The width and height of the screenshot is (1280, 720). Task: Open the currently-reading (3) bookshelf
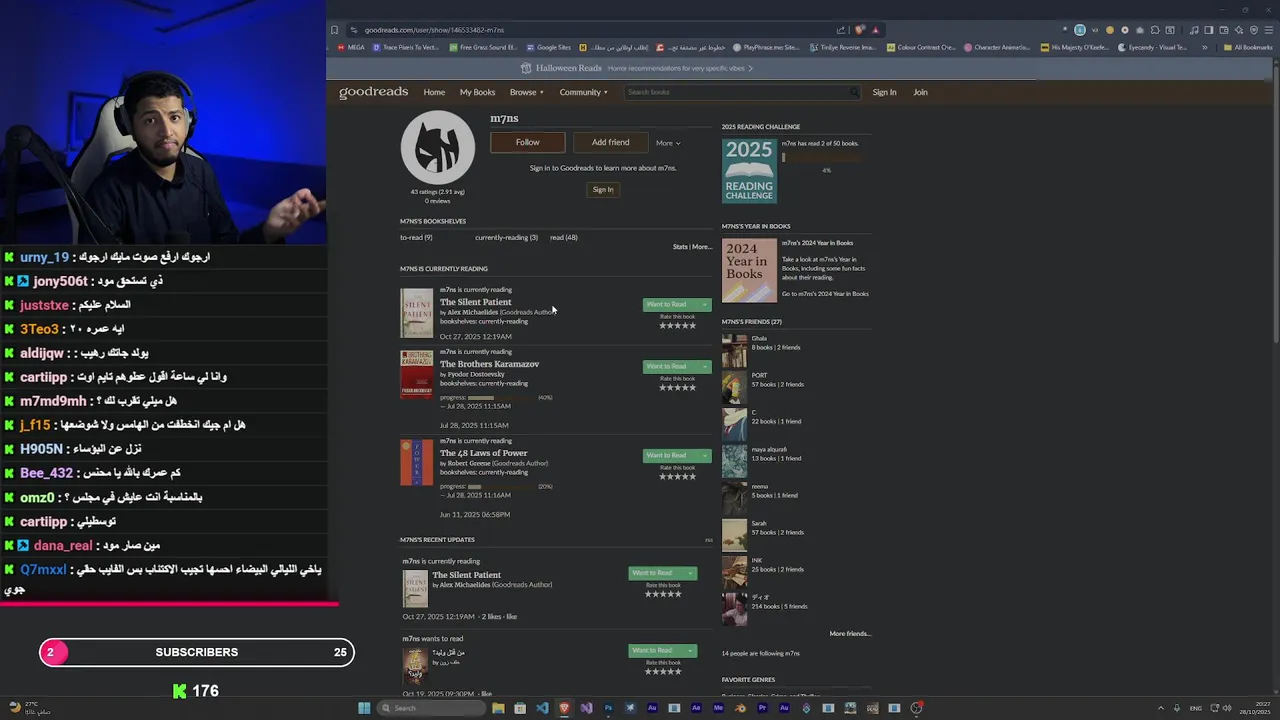tap(506, 237)
